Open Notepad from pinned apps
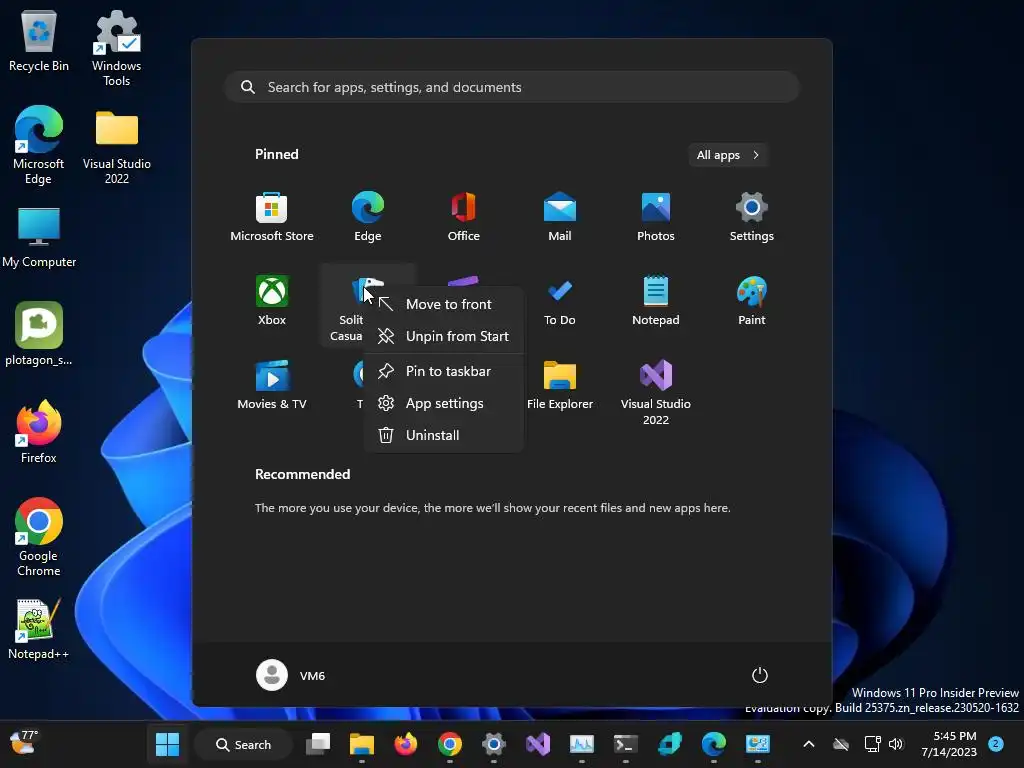Viewport: 1024px width, 768px height. coord(656,302)
